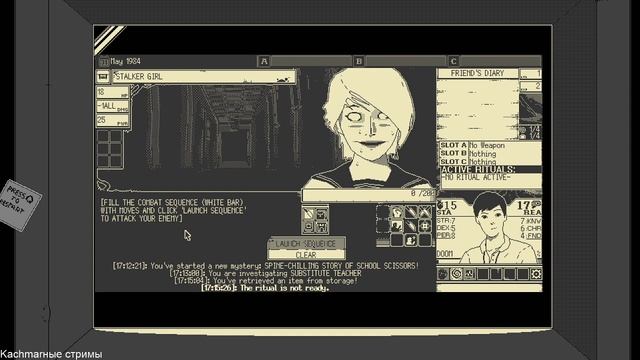Image resolution: width=640 pixels, height=360 pixels.
Task: Select the crosshair aim action
Action: pyautogui.click(x=425, y=226)
